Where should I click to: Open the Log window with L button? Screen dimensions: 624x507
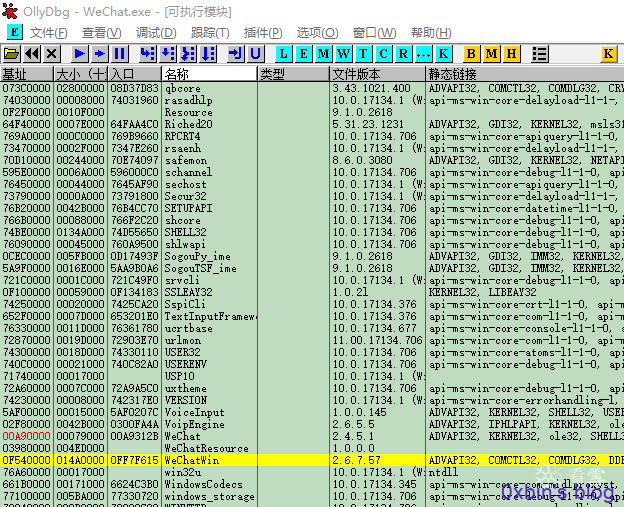283,54
